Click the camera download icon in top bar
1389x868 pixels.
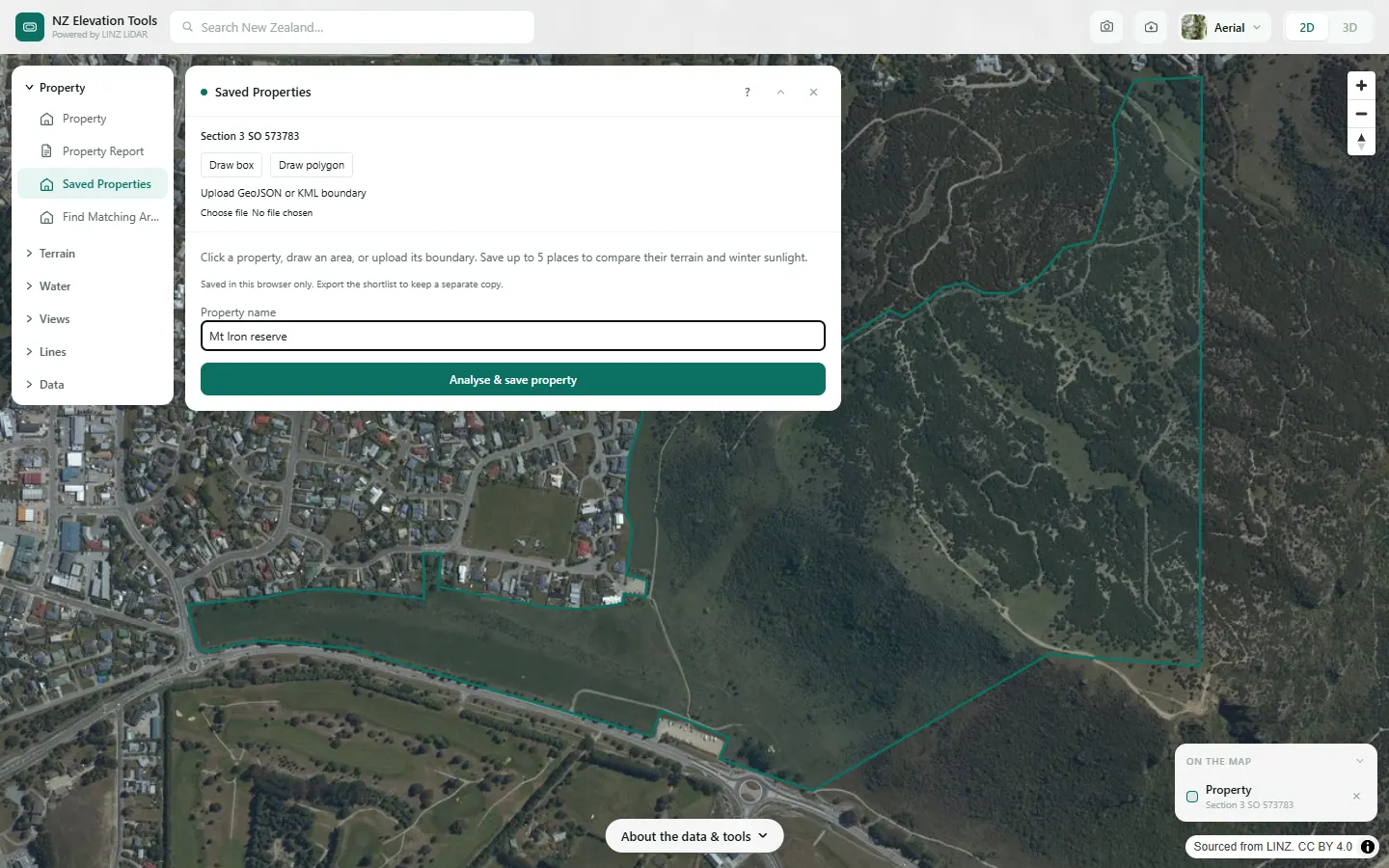[x=1151, y=27]
